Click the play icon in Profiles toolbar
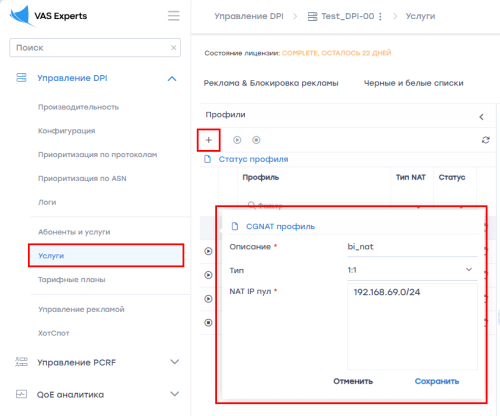The image size is (500, 416). [x=237, y=140]
